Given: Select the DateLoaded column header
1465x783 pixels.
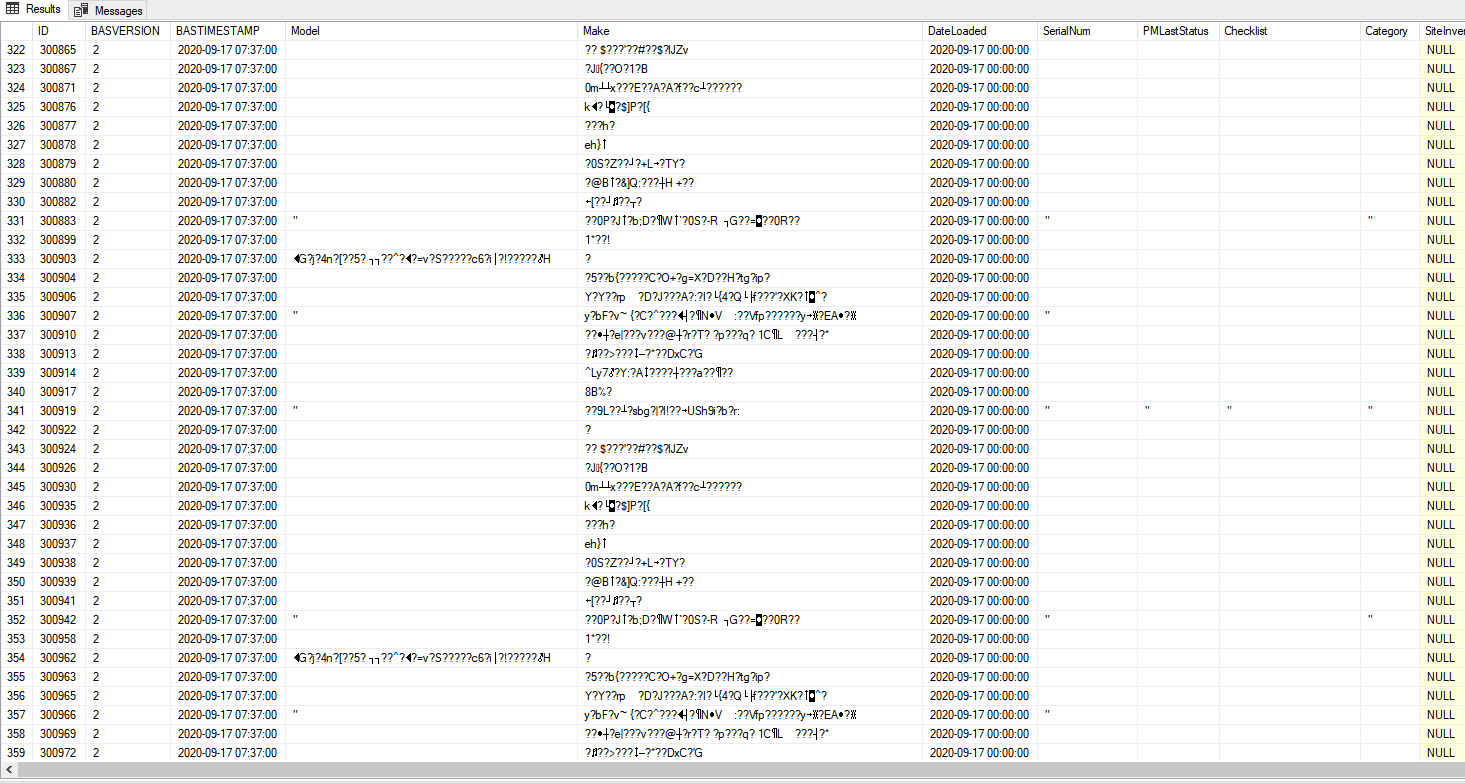Looking at the screenshot, I should pos(982,31).
